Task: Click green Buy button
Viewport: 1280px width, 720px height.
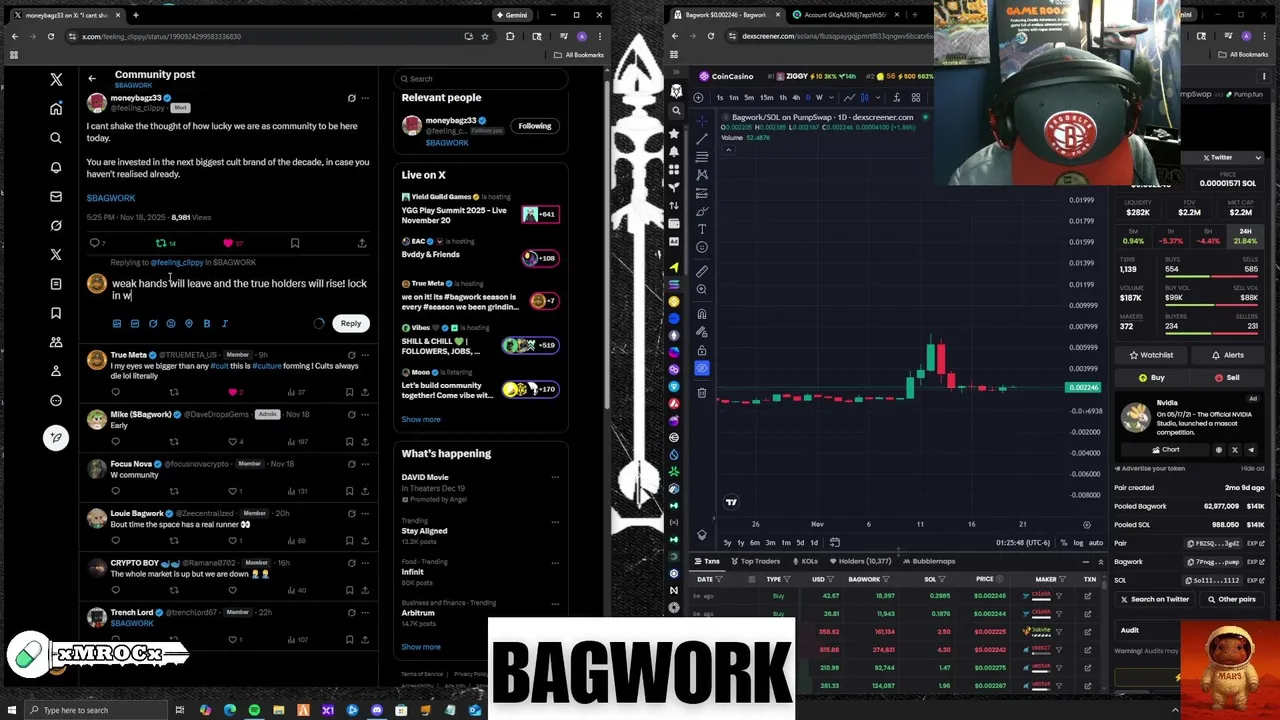Action: tap(1152, 378)
